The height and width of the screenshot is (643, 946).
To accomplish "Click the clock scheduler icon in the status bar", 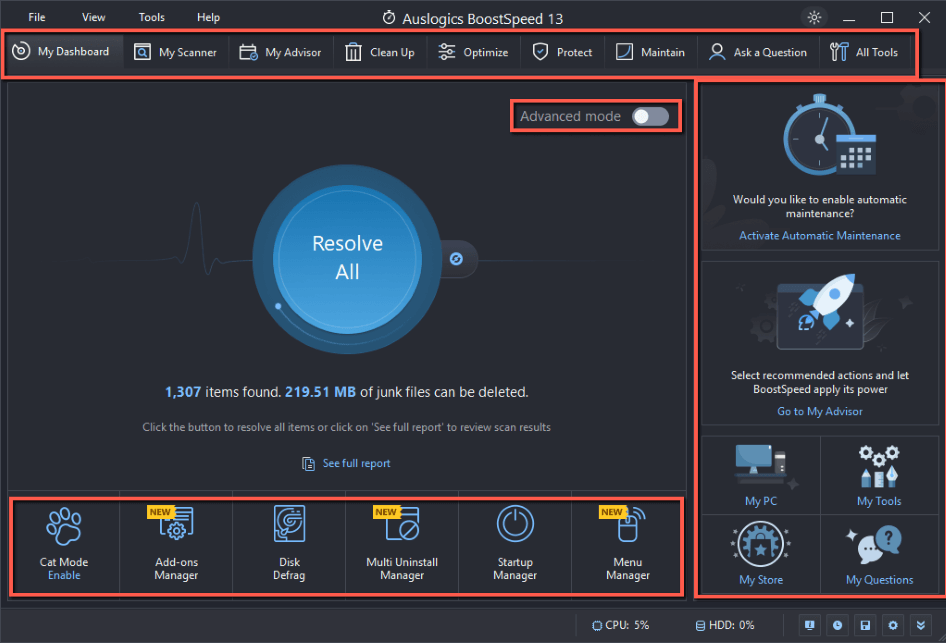I will pos(837,626).
